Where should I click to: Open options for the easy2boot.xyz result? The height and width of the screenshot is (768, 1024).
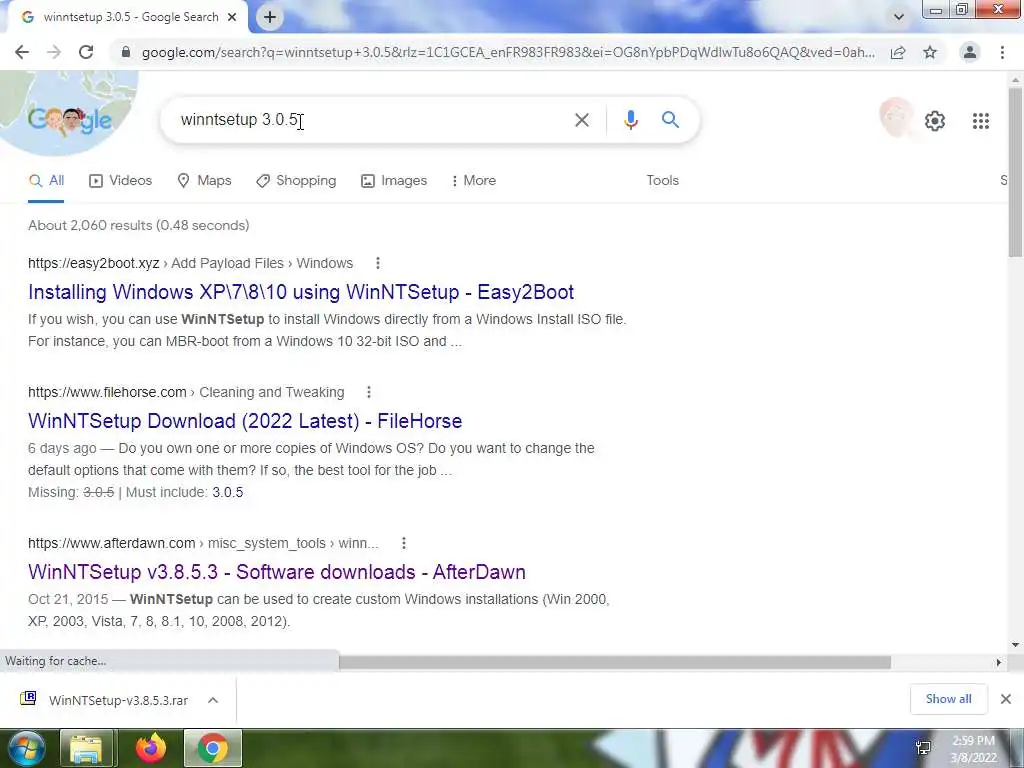[x=377, y=263]
